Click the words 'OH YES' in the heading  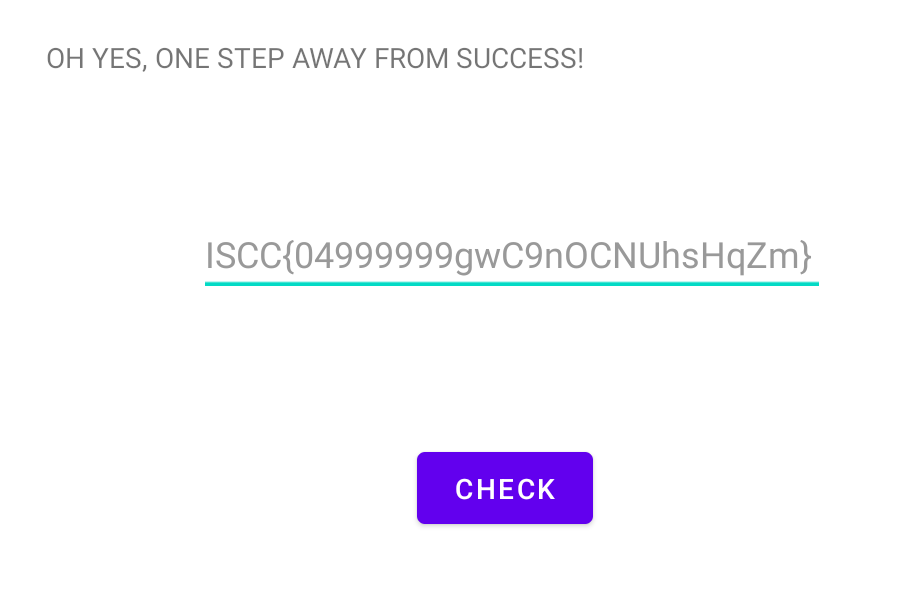[97, 59]
